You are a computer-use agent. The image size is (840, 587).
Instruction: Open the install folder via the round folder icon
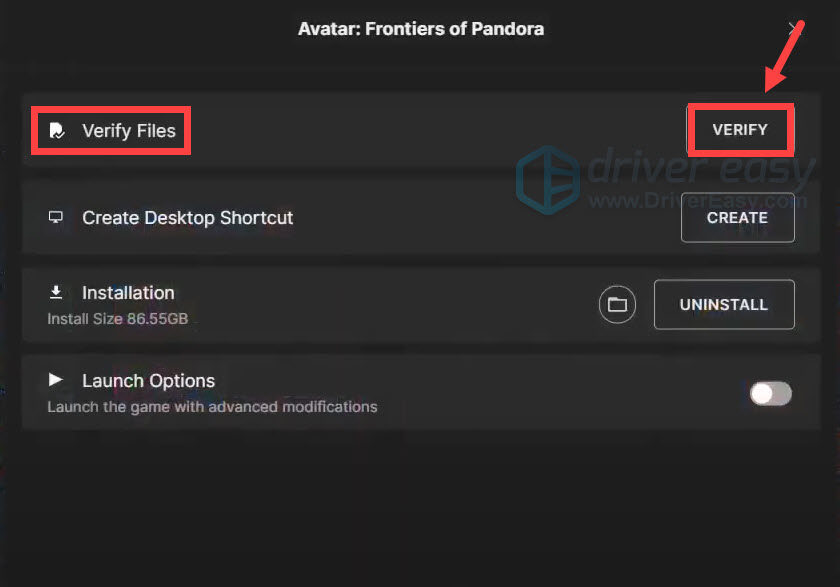(x=617, y=304)
